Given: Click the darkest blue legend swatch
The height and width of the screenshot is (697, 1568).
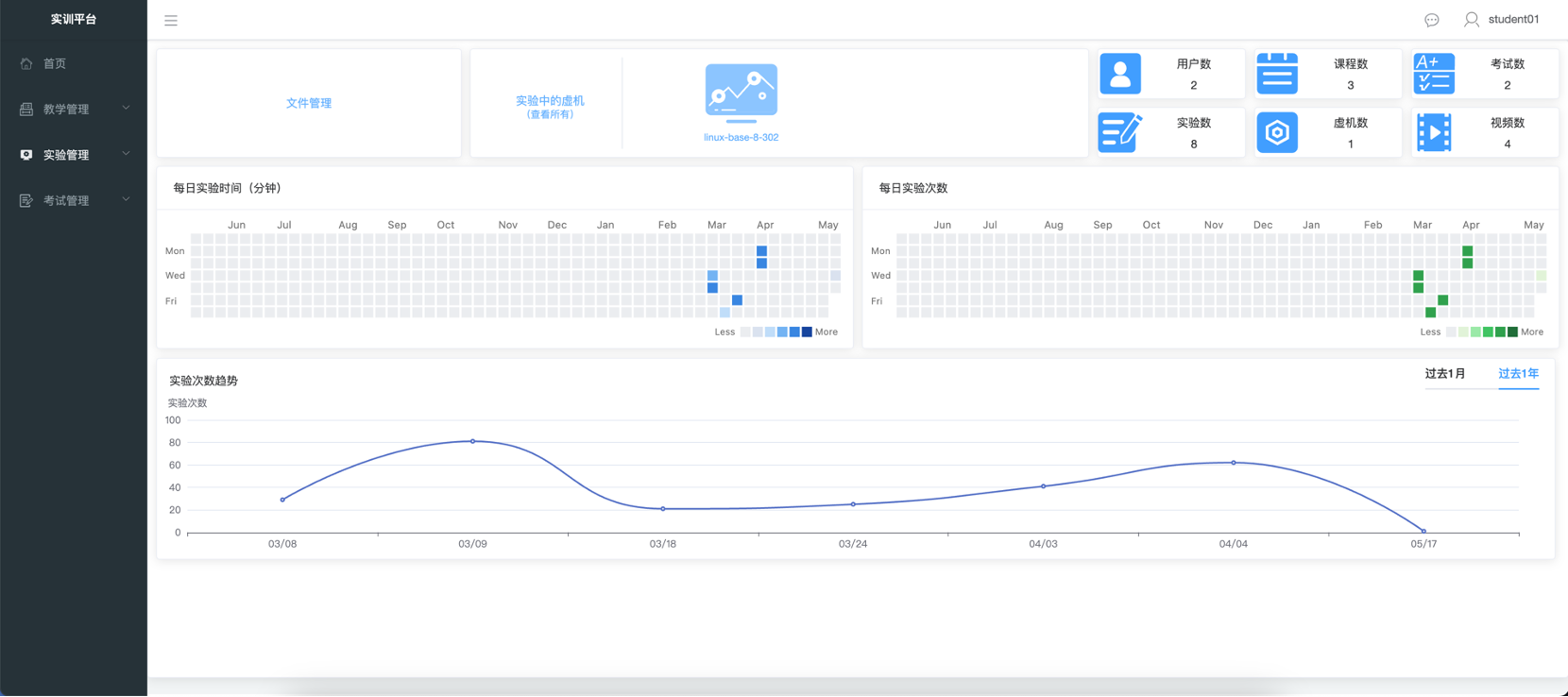Looking at the screenshot, I should point(807,332).
